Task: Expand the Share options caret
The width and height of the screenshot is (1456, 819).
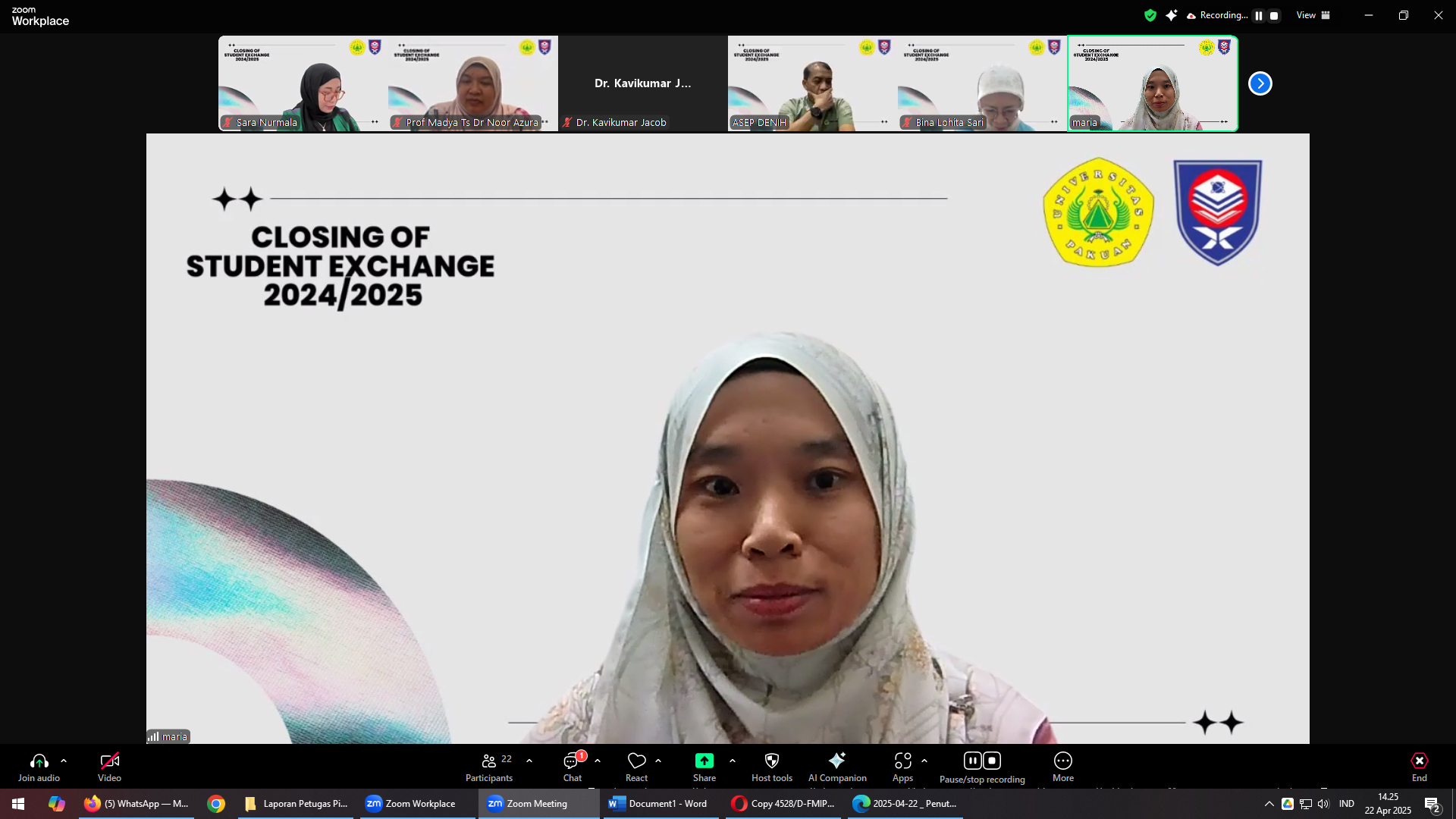Action: (733, 761)
